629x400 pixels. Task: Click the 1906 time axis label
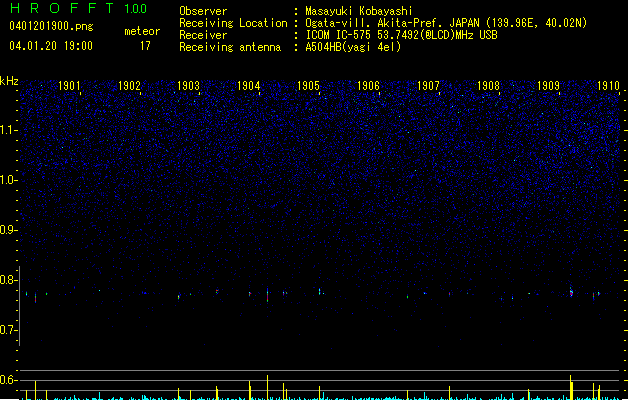[368, 86]
